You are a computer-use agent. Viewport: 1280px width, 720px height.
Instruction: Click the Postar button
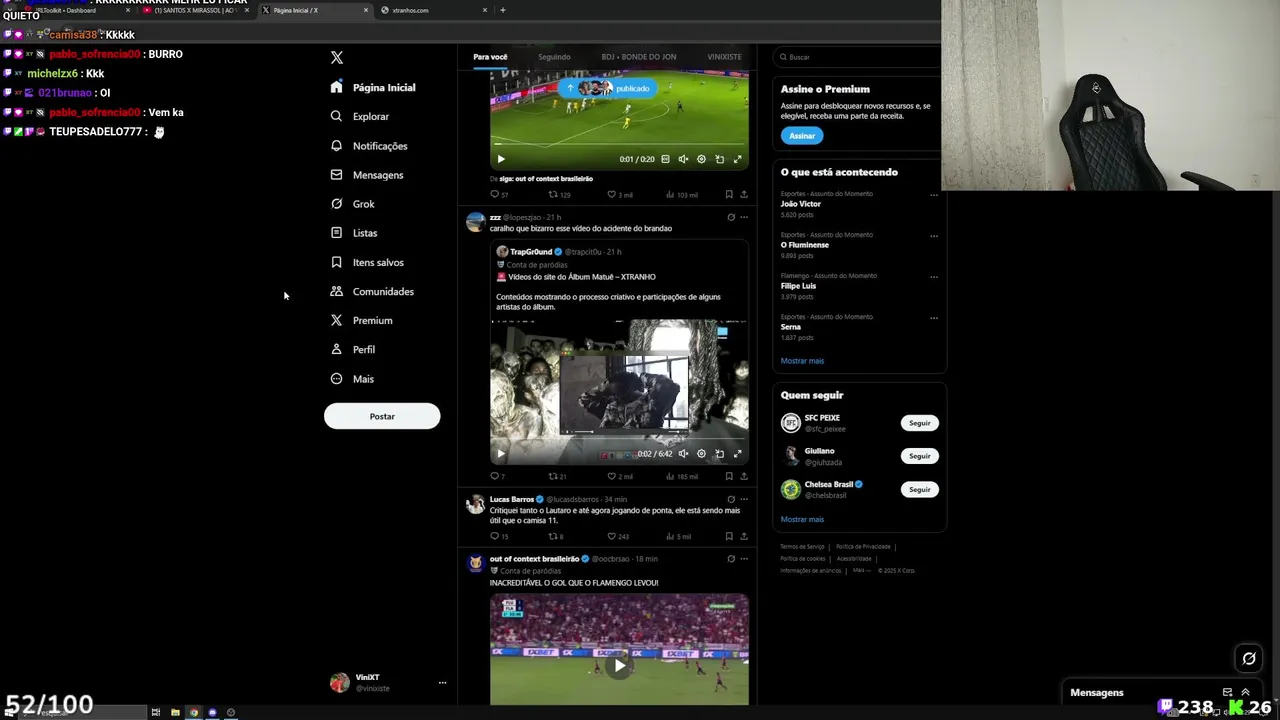click(382, 416)
